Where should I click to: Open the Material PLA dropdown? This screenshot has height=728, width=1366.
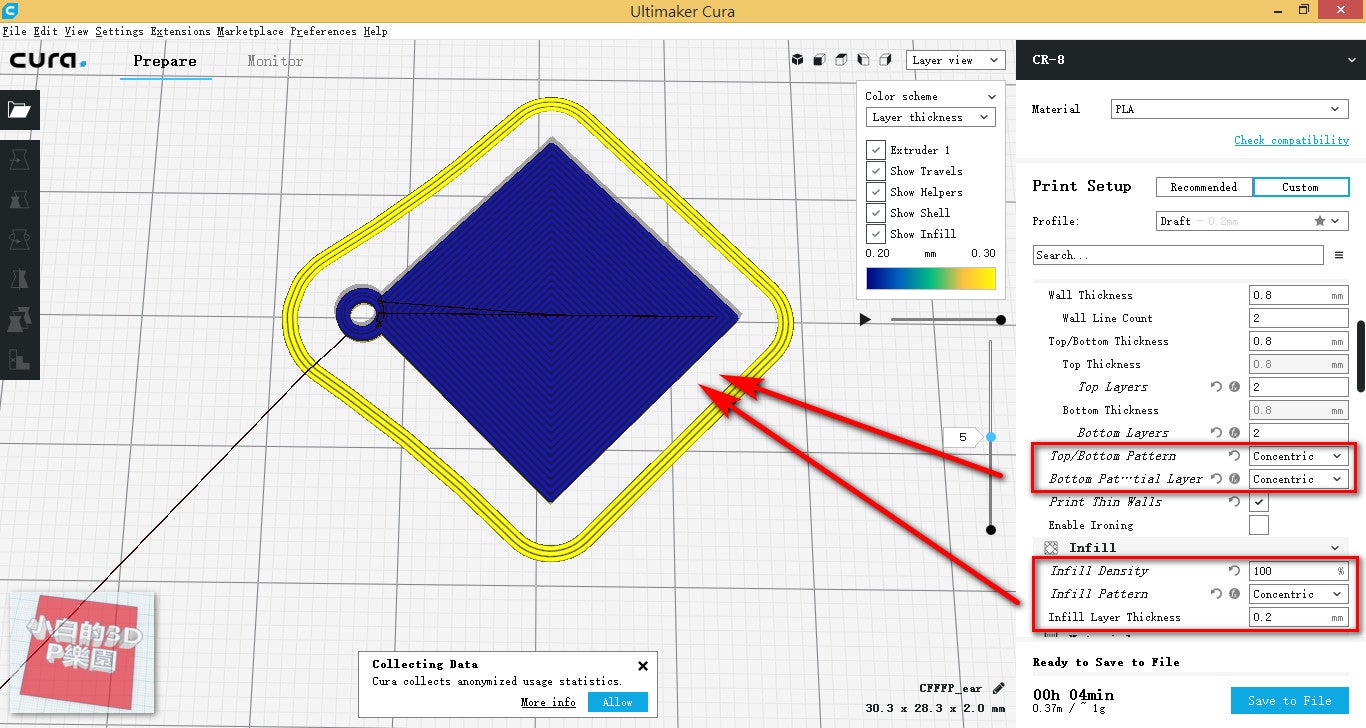(1230, 109)
